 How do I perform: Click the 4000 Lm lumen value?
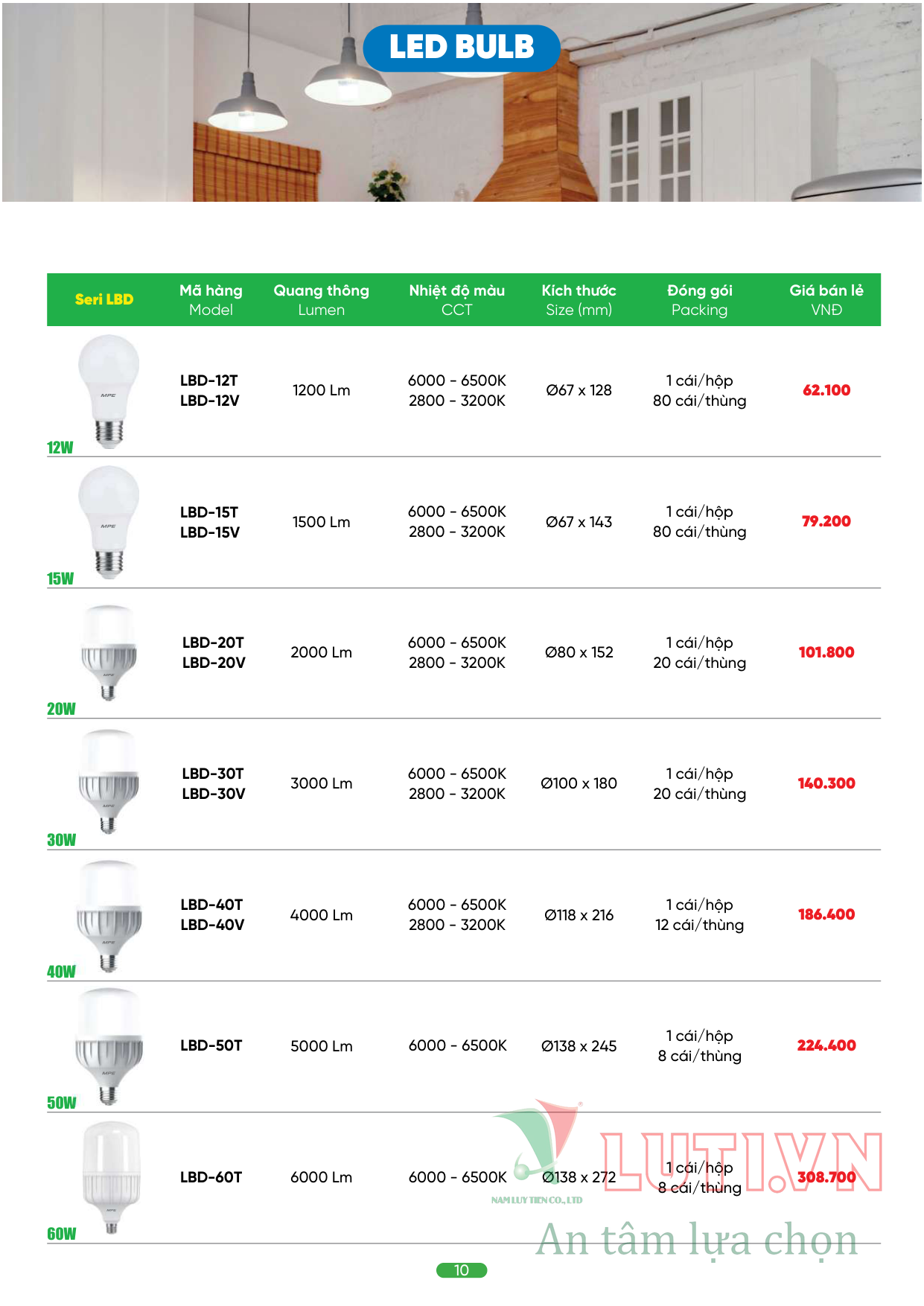322,915
